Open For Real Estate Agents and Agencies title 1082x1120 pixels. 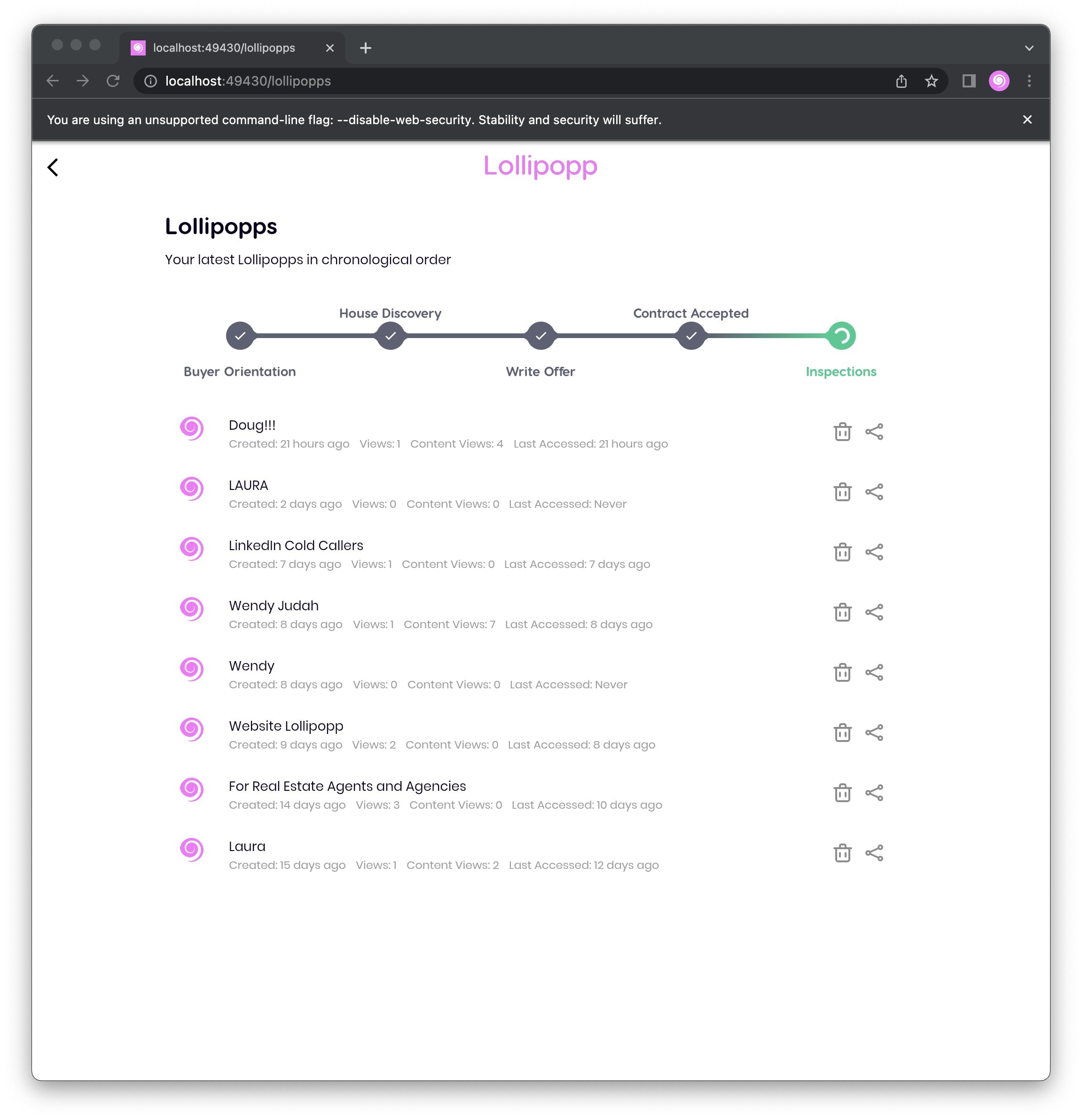(347, 786)
